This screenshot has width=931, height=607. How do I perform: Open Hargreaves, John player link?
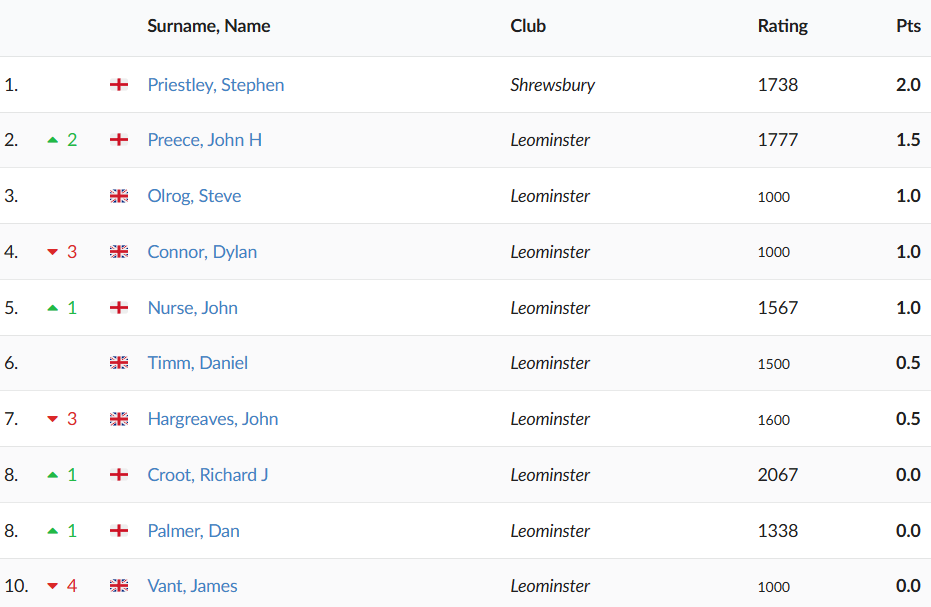[x=212, y=419]
